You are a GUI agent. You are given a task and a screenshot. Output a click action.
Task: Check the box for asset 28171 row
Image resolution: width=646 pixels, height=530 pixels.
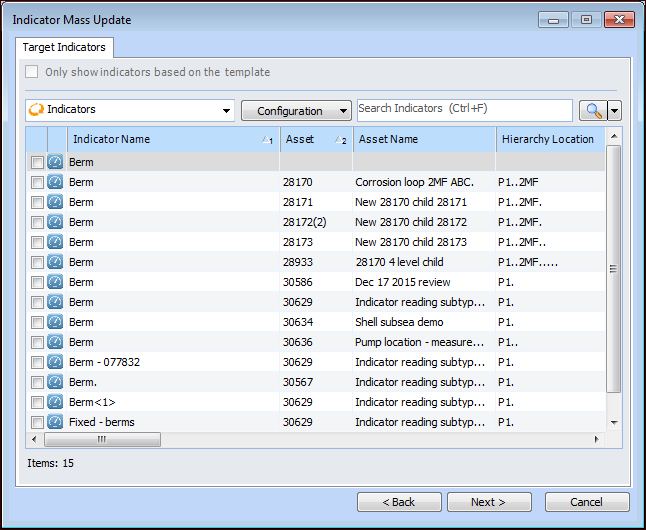[37, 202]
